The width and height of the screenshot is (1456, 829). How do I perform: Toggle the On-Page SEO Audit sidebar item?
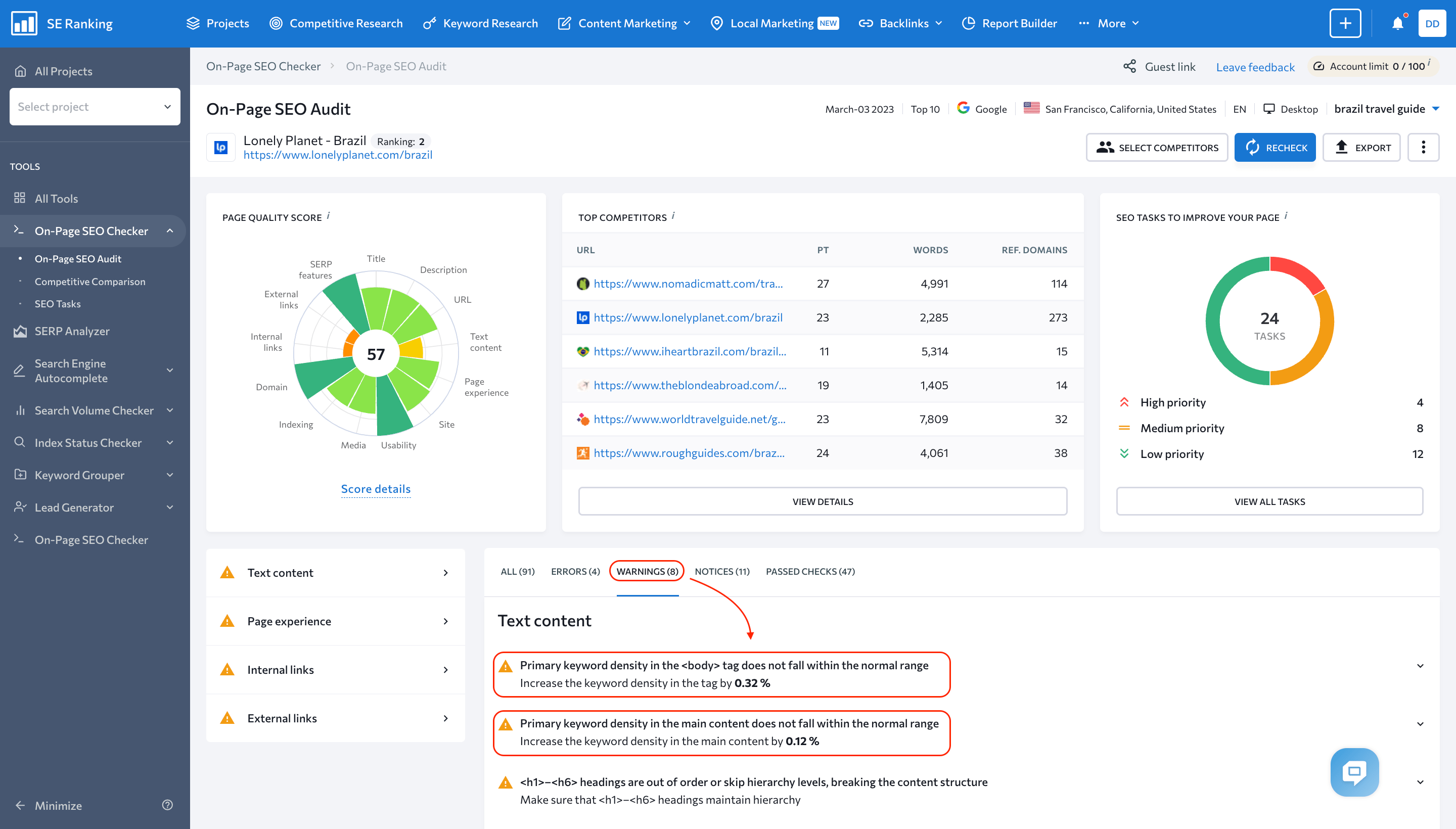pos(78,258)
